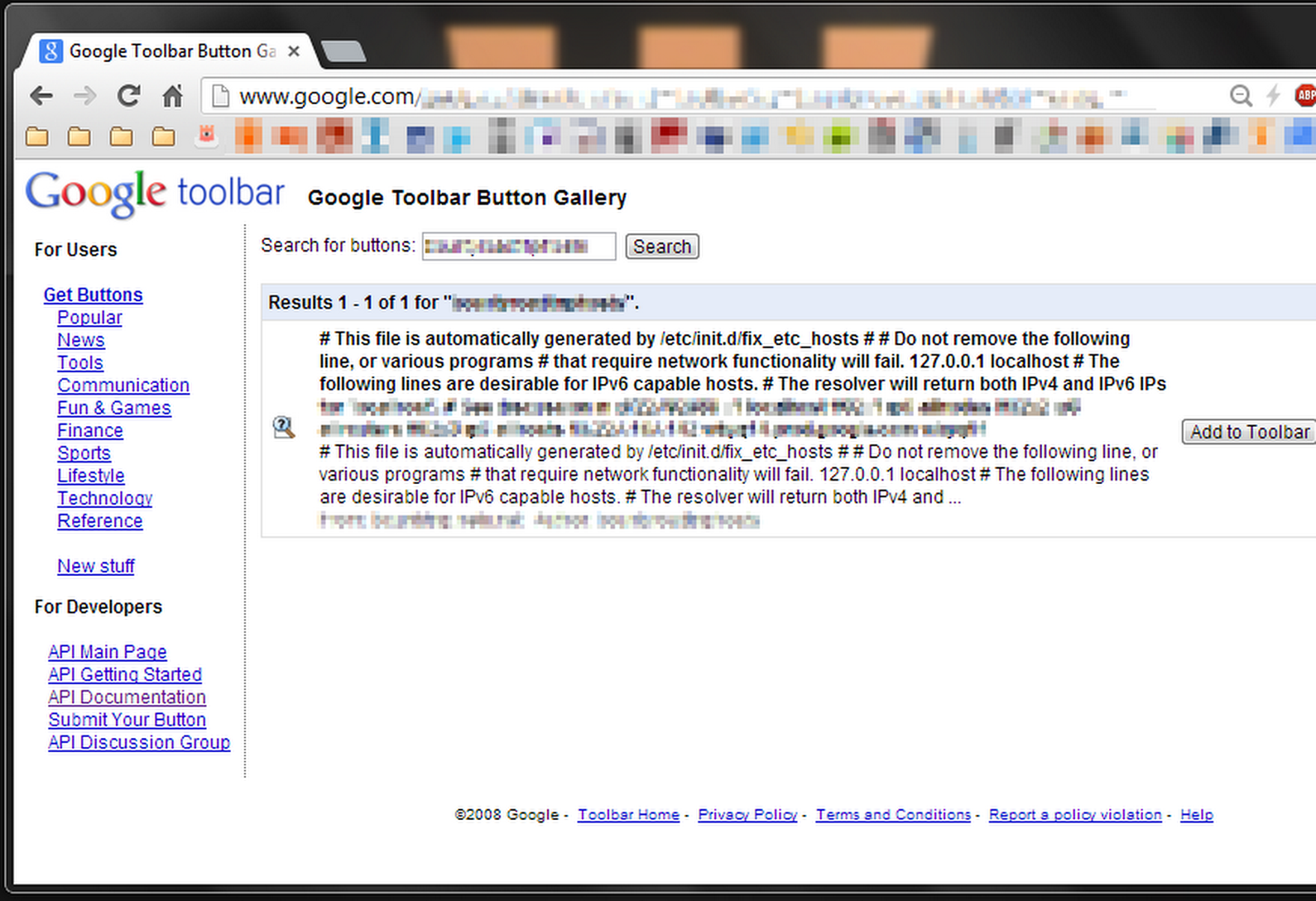This screenshot has height=901, width=1316.
Task: Follow the Privacy Policy footer link
Action: (x=747, y=815)
